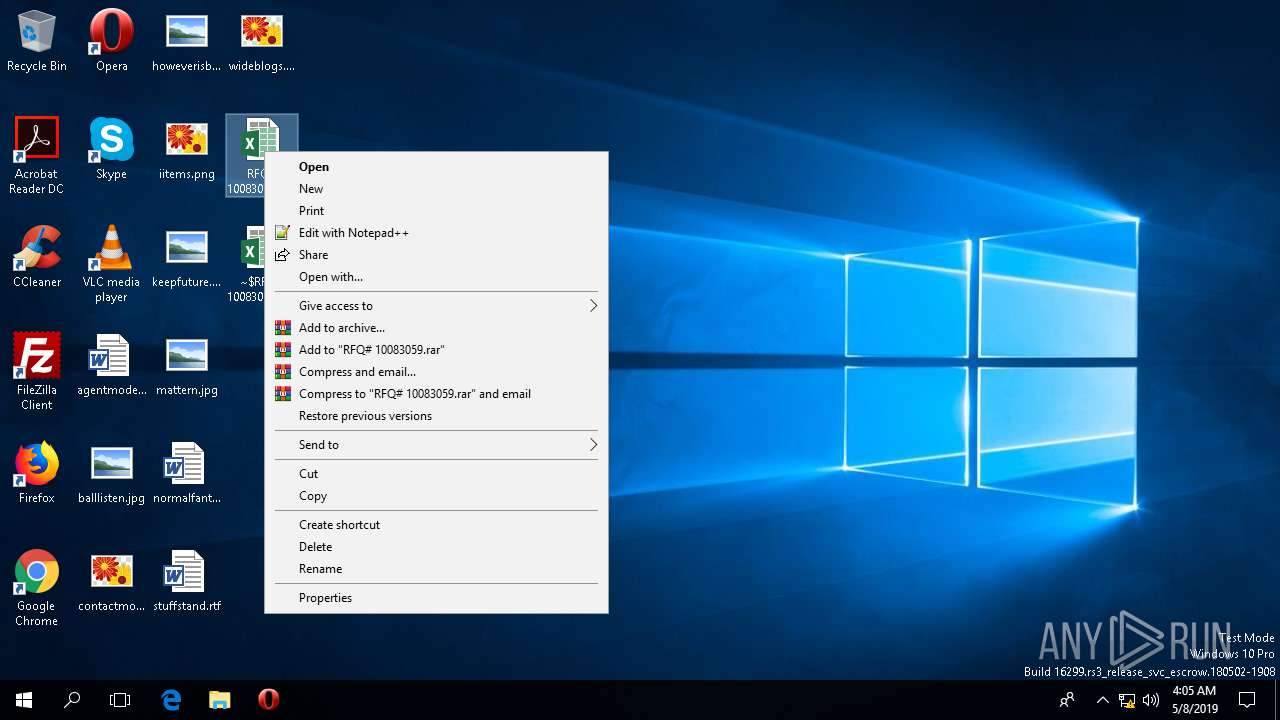
Task: Select the balllisten.jpg file icon
Action: [x=111, y=473]
